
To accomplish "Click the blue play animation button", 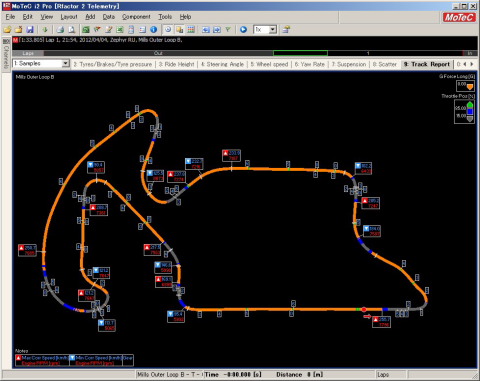I will [x=243, y=30].
